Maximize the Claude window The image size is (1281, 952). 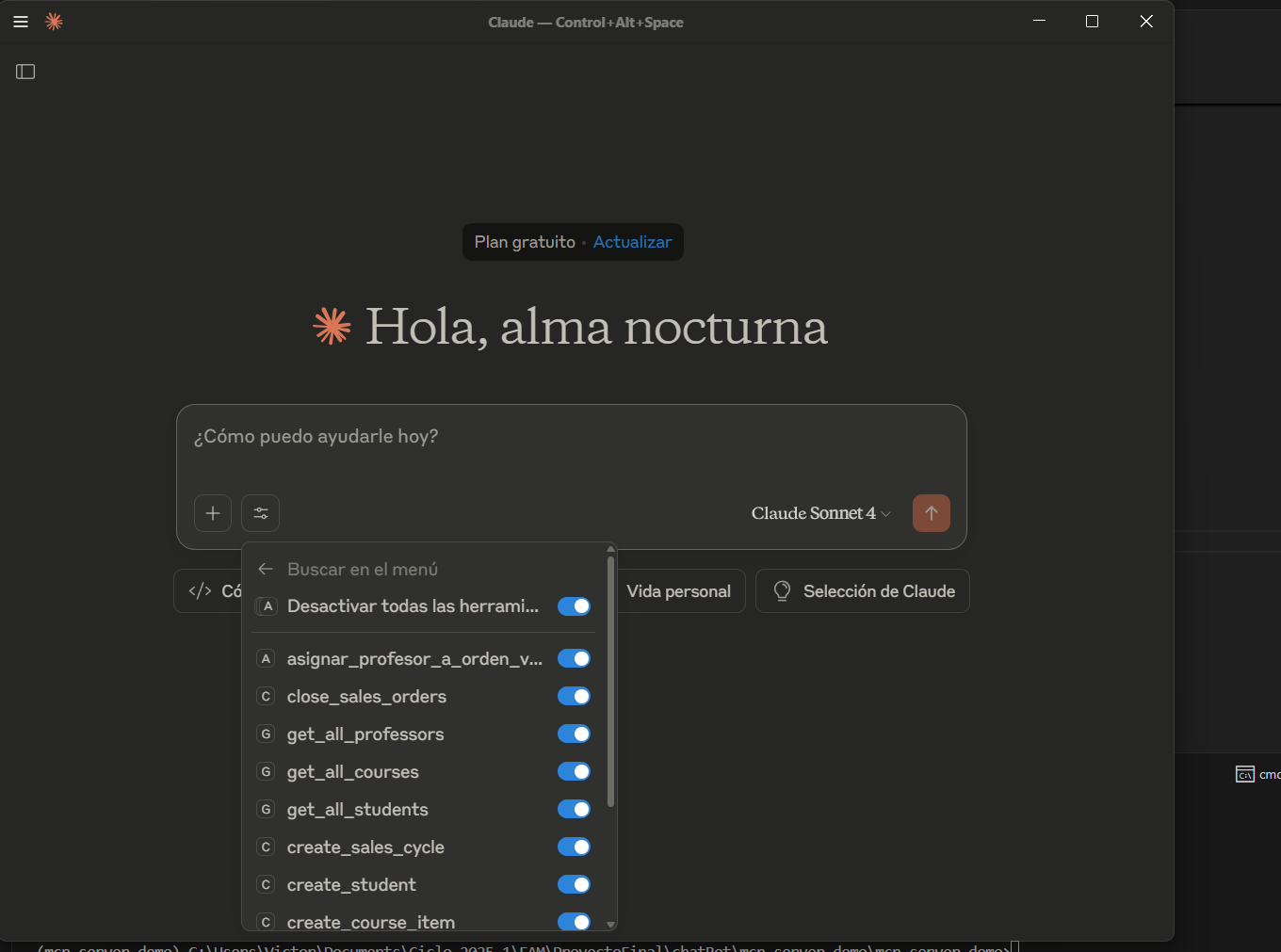click(1093, 22)
